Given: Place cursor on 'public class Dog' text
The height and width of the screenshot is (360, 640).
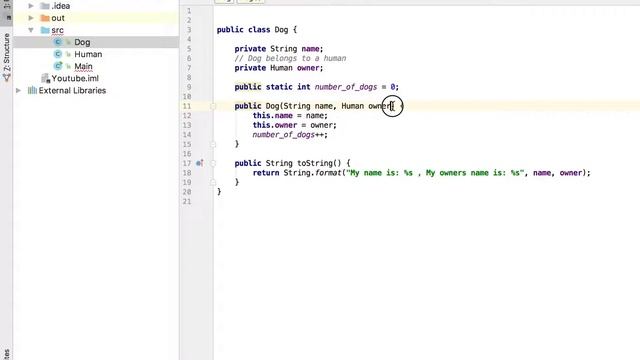Looking at the screenshot, I should point(252,30).
